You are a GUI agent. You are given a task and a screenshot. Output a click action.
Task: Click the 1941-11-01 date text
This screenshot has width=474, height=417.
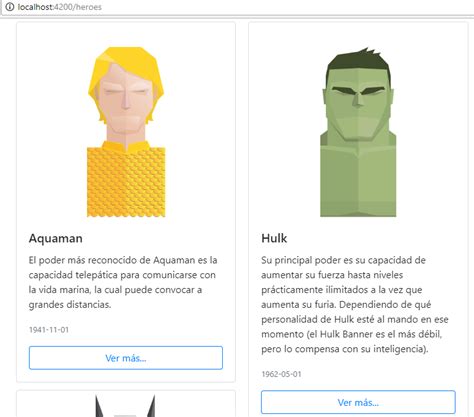tap(49, 330)
